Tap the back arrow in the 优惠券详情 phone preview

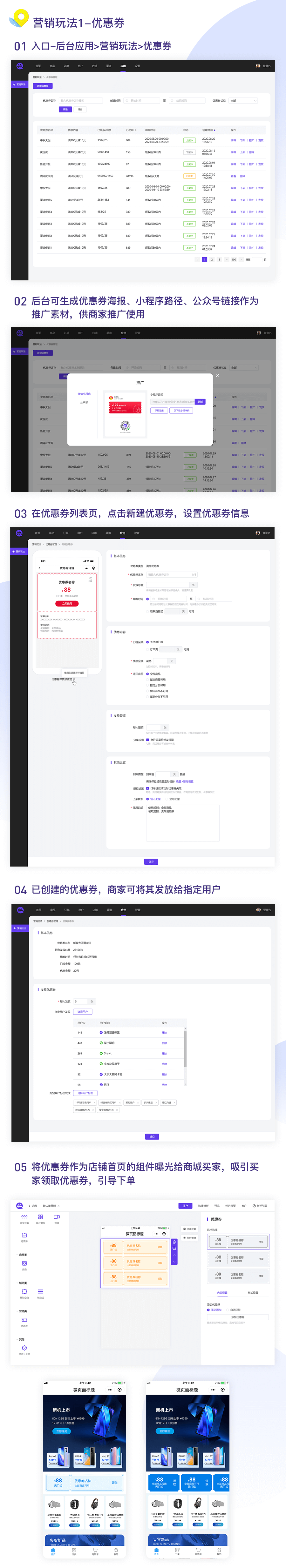[39, 568]
